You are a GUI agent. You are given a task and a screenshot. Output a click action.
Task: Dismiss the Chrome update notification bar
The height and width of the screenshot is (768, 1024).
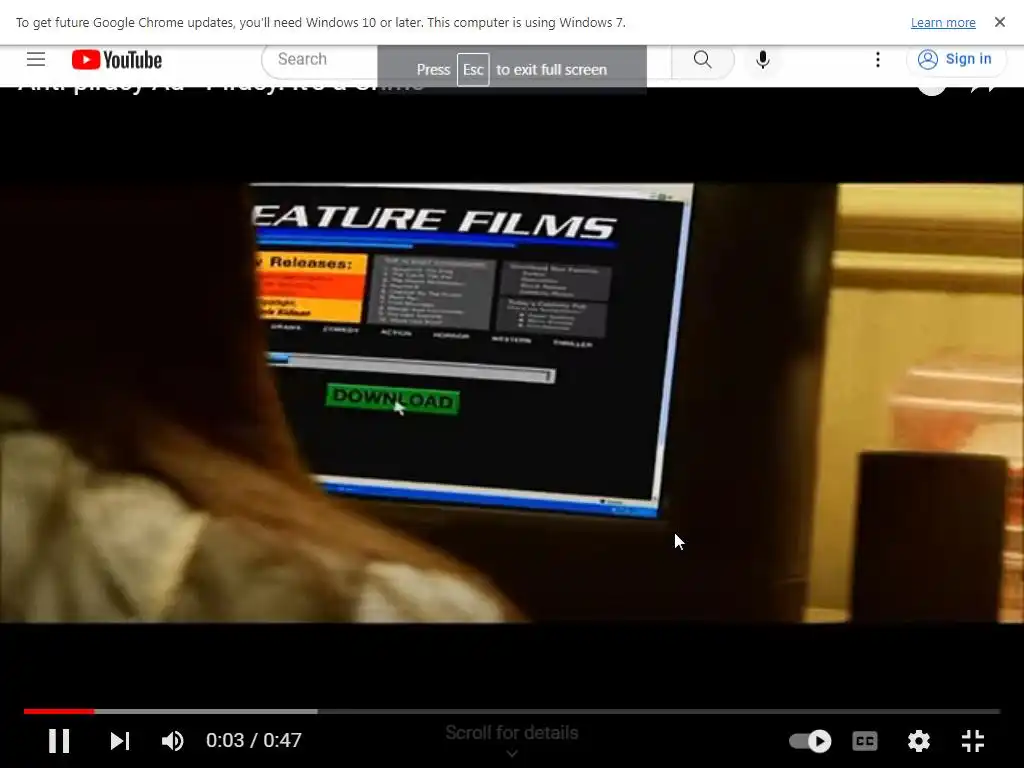pos(999,22)
